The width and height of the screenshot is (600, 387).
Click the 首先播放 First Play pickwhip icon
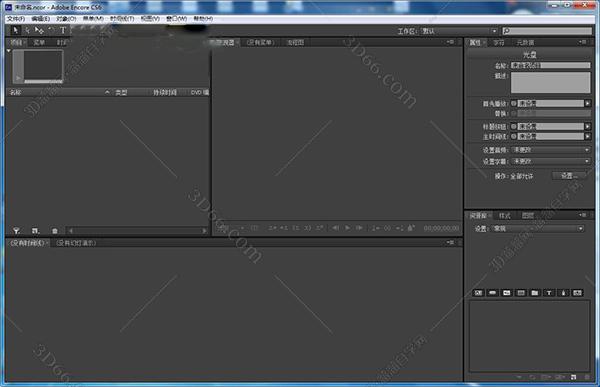(514, 103)
